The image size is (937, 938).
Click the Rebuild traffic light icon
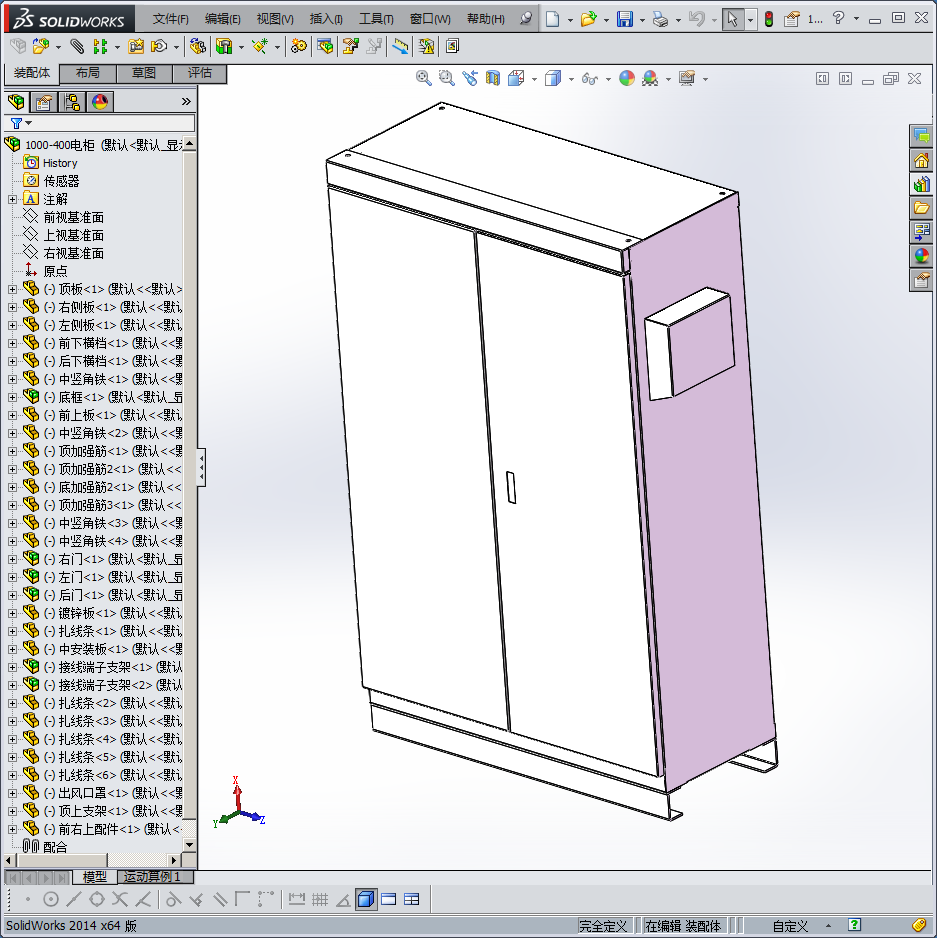click(768, 19)
